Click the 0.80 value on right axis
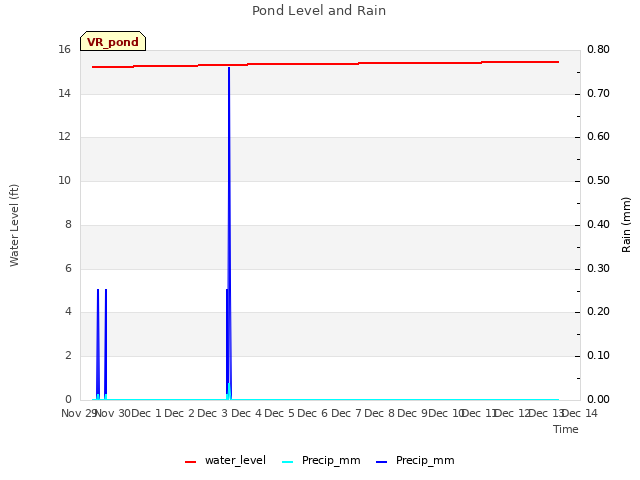The width and height of the screenshot is (640, 480). 598,50
